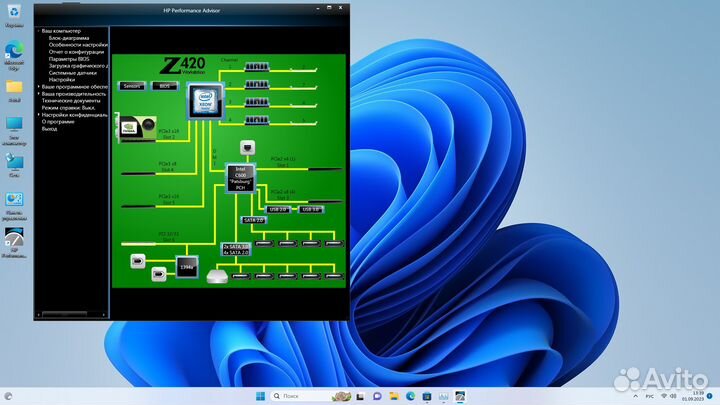
Task: Select the Ethernet network port icon
Action: [x=246, y=146]
